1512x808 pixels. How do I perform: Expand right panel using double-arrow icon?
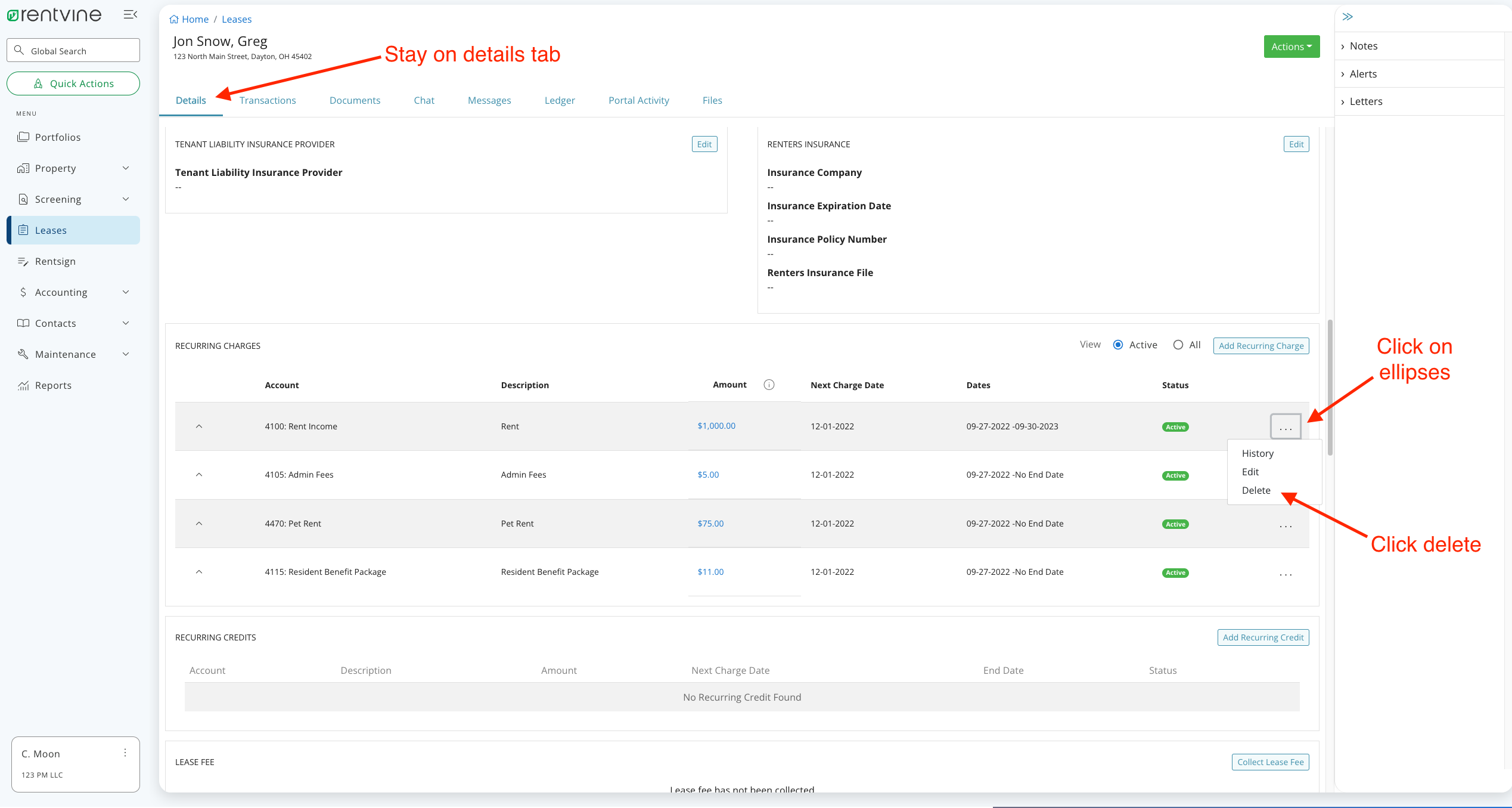1348,16
